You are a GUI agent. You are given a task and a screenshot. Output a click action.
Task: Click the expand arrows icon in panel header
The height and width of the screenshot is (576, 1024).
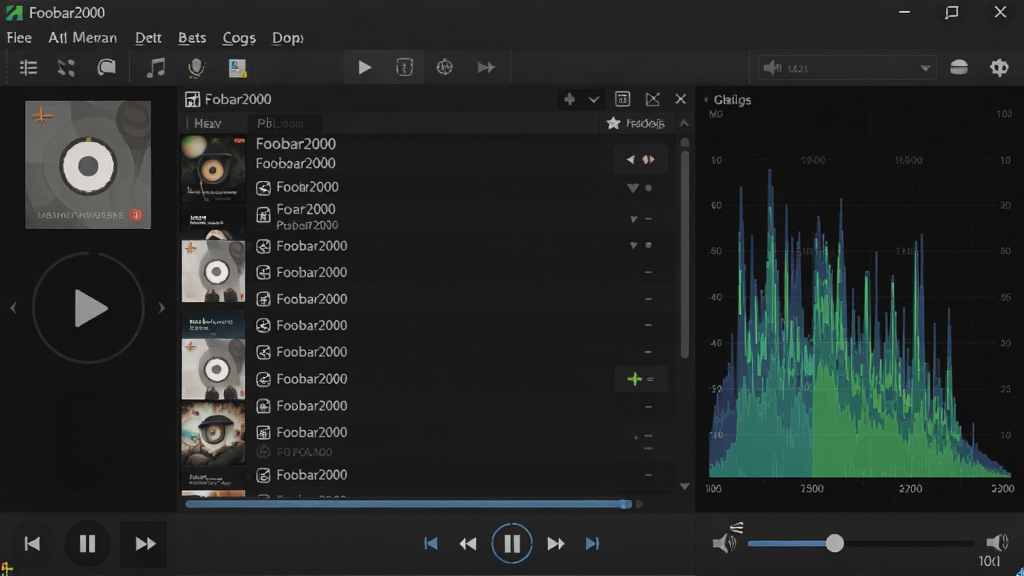pos(652,99)
